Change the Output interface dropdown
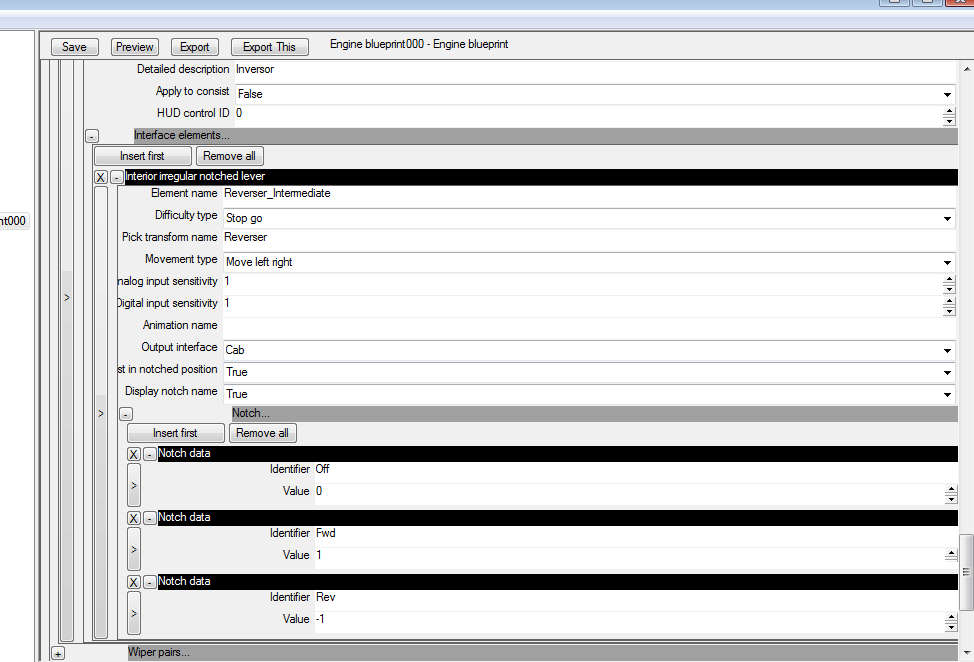Viewport: 974px width, 662px height. coord(947,351)
